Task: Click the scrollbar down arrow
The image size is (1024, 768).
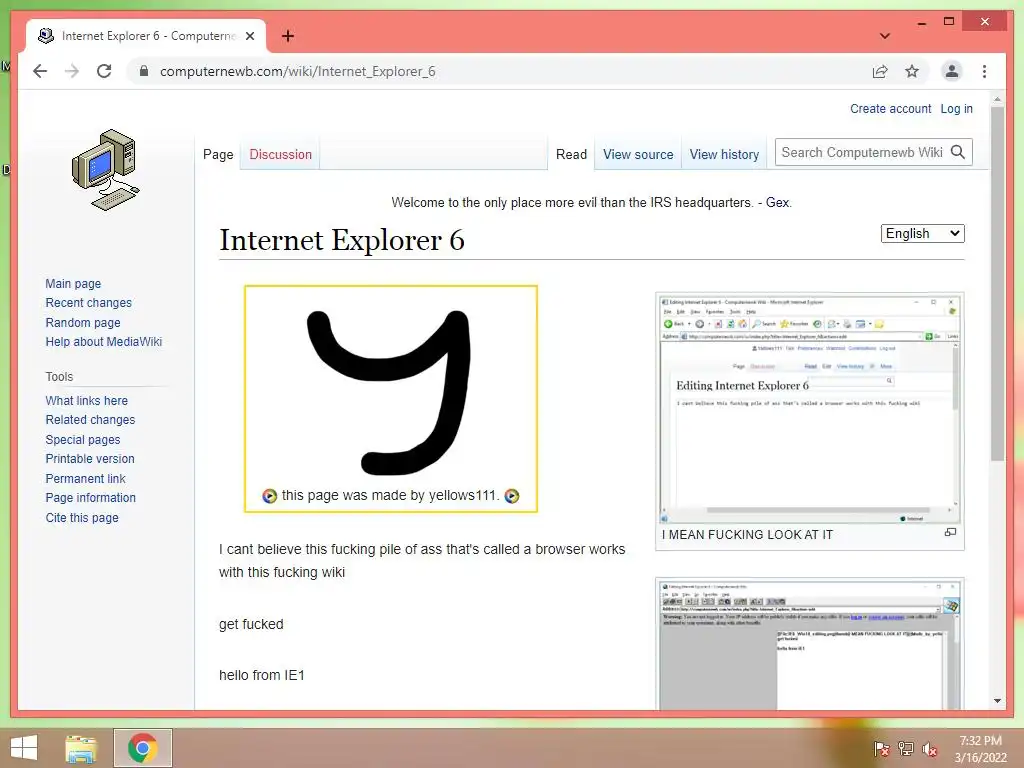Action: (x=997, y=701)
